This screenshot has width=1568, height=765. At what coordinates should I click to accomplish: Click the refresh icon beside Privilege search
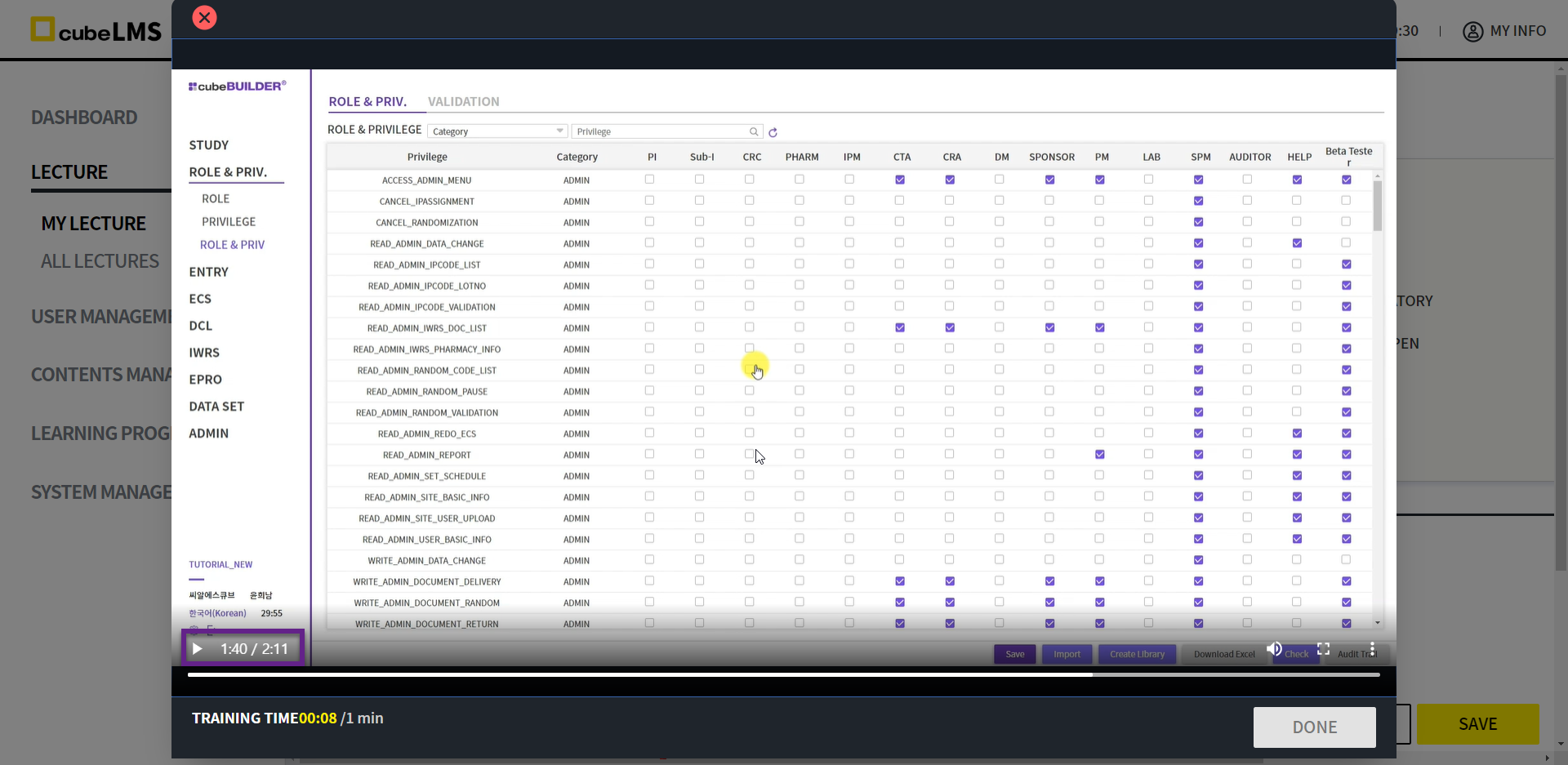(773, 132)
